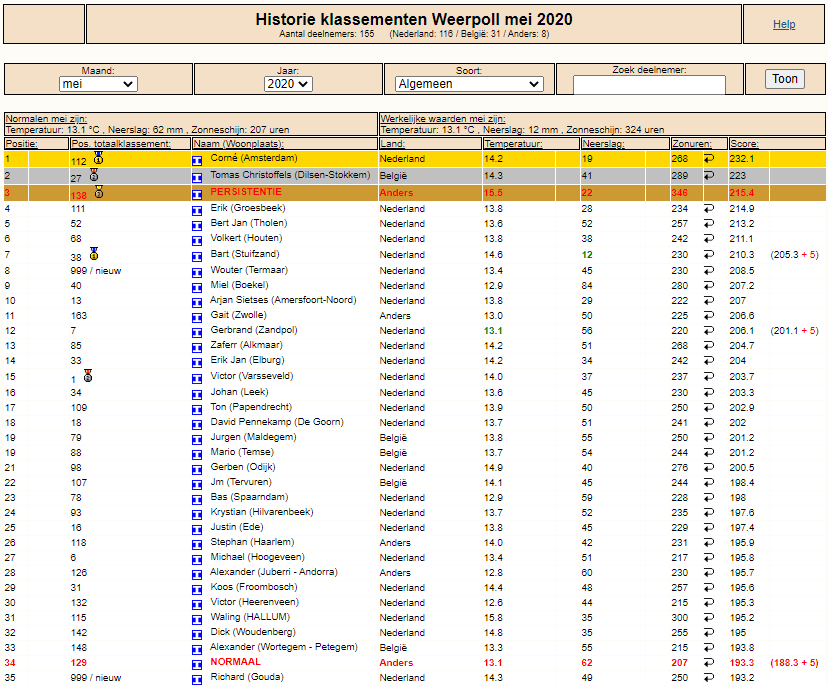
Task: Click return-arrow icon in Erik (Groesbeek) row
Action: coord(709,209)
